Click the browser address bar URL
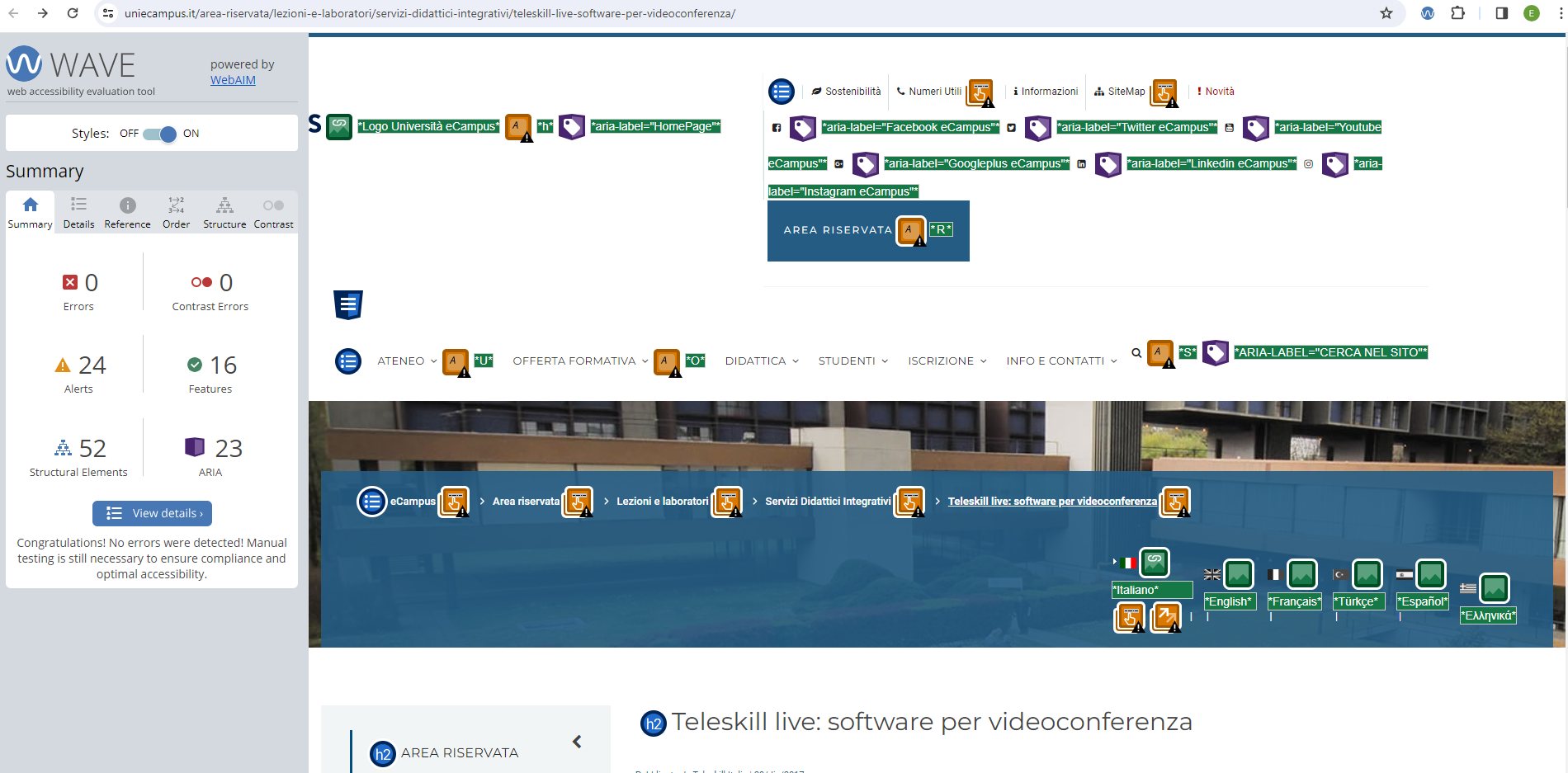The width and height of the screenshot is (1568, 773). click(430, 13)
